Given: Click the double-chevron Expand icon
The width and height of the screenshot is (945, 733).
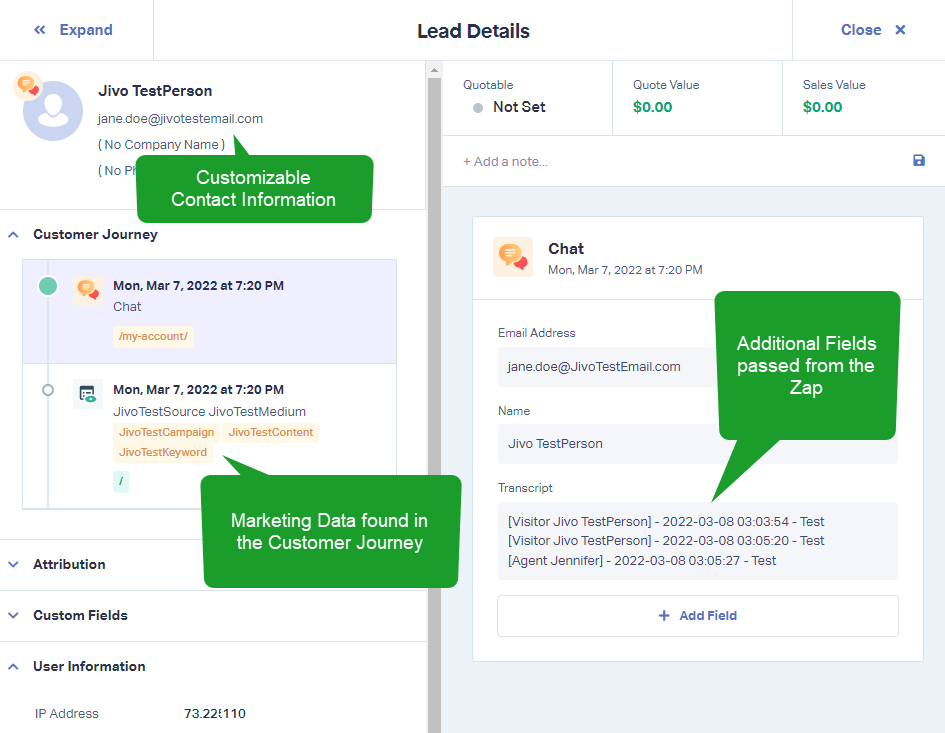Looking at the screenshot, I should 40,30.
